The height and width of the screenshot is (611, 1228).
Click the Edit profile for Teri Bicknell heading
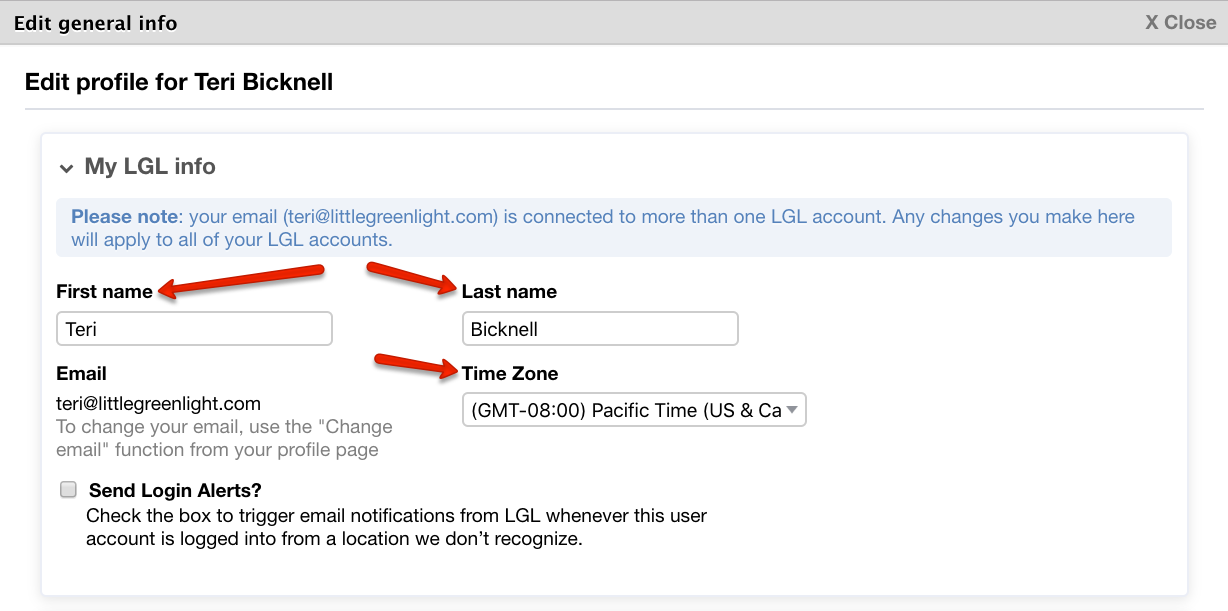tap(179, 82)
